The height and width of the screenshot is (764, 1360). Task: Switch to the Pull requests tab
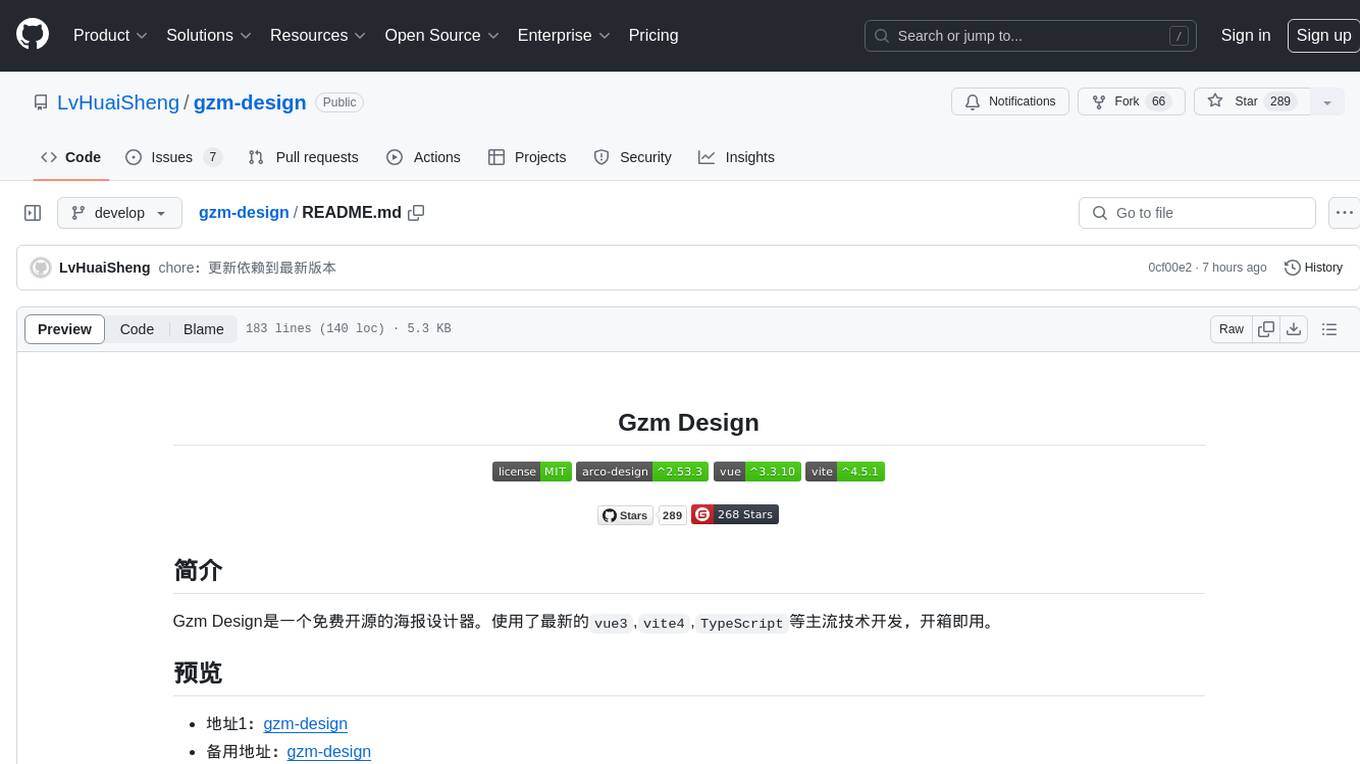303,157
